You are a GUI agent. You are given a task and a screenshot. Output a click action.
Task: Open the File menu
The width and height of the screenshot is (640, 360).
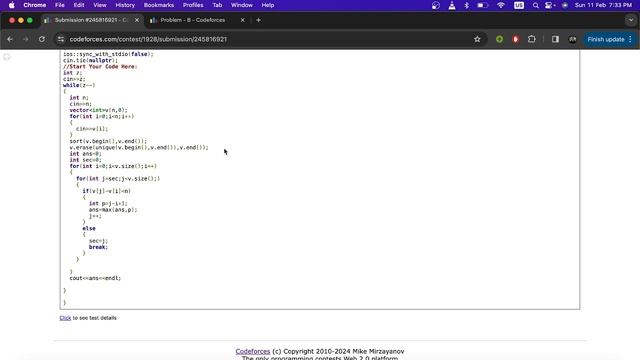pos(60,5)
